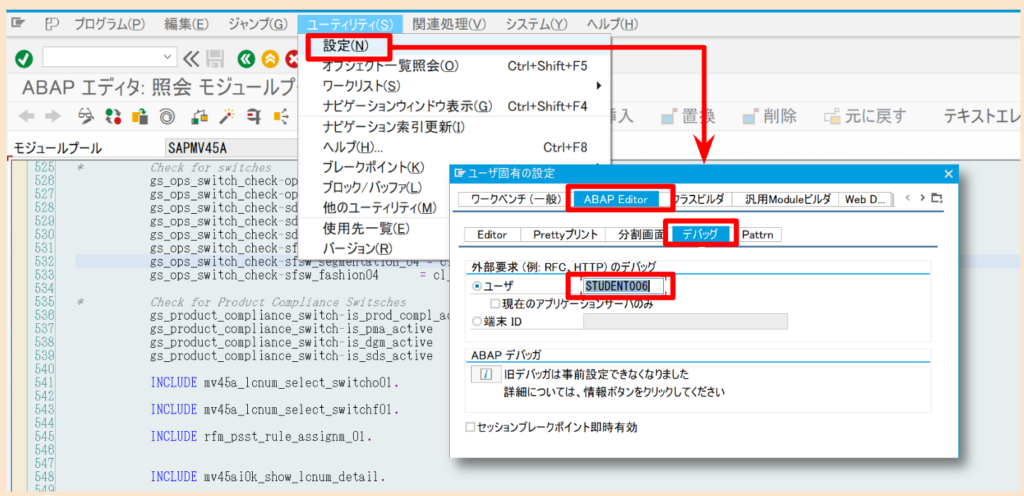
Task: Open the 関連処理(V) menu
Action: (x=449, y=24)
